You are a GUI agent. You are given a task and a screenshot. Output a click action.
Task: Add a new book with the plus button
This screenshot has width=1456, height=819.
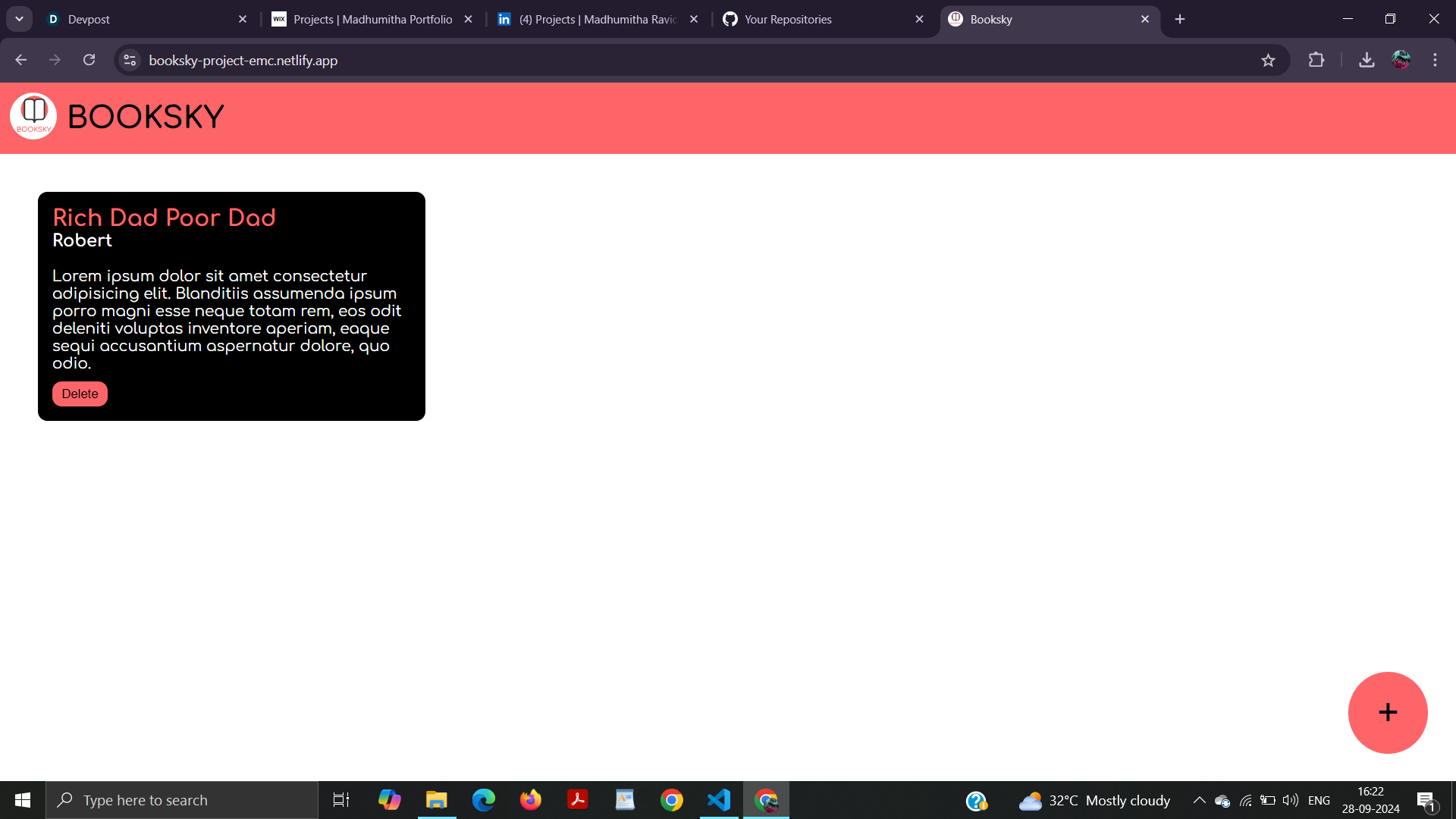tap(1388, 712)
